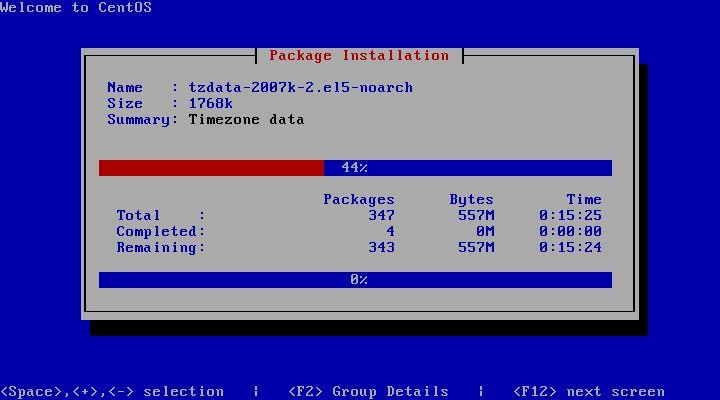Click the <F12> next screen hint
720x400 pixels.
coord(589,391)
